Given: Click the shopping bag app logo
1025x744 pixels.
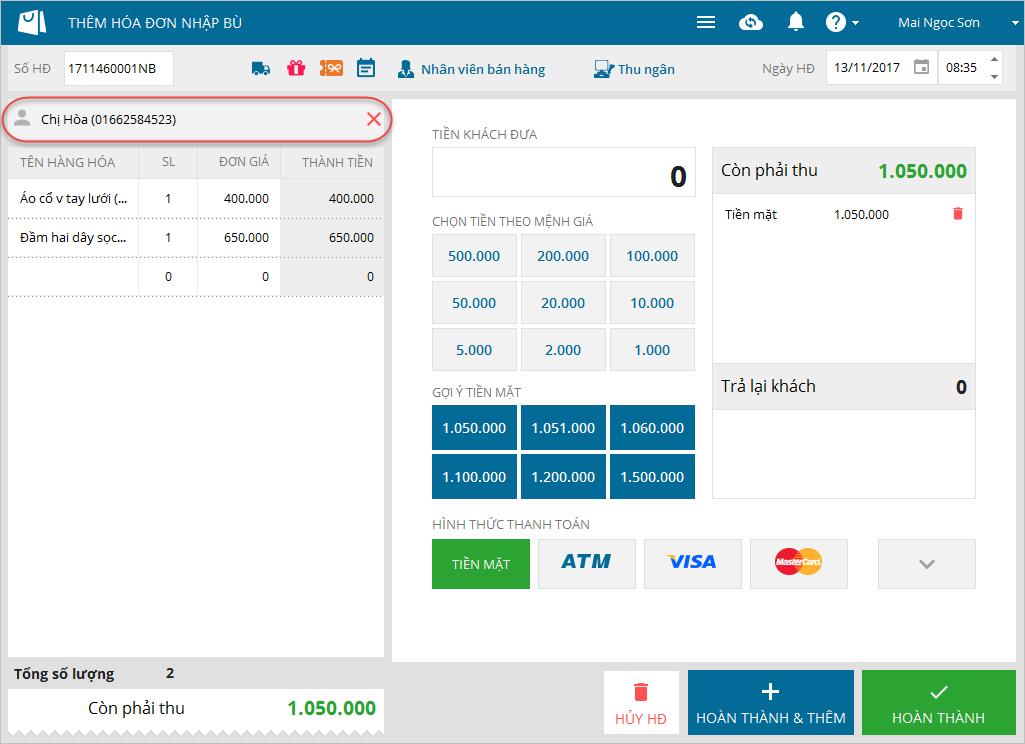Looking at the screenshot, I should (32, 22).
